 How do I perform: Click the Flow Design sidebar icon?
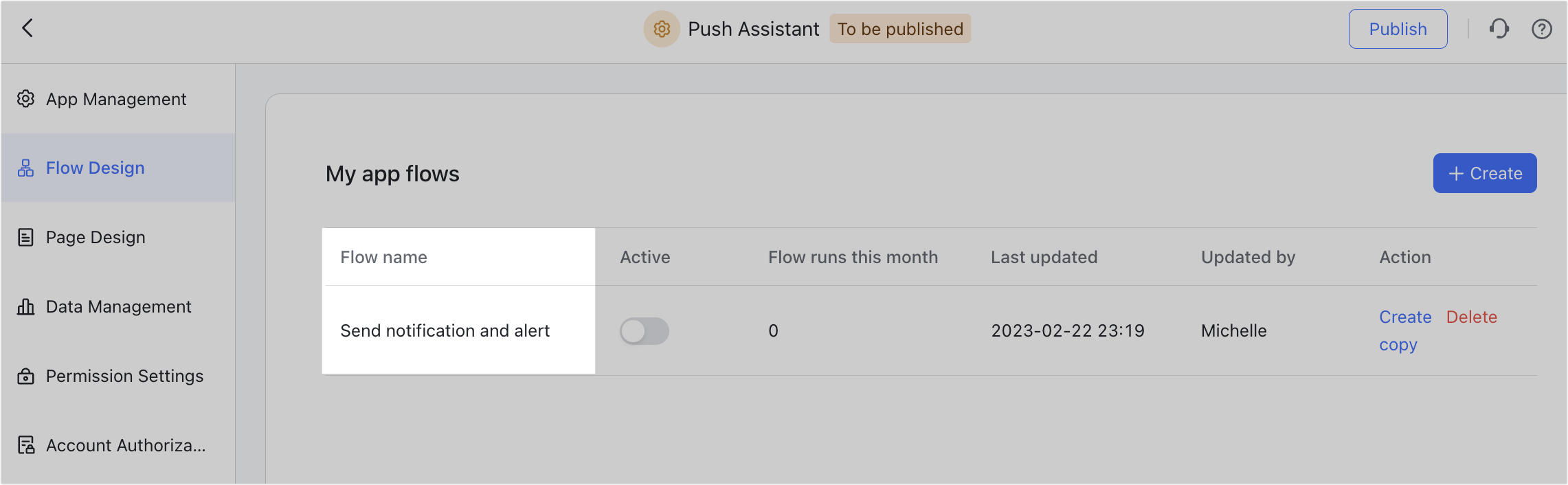(x=25, y=168)
